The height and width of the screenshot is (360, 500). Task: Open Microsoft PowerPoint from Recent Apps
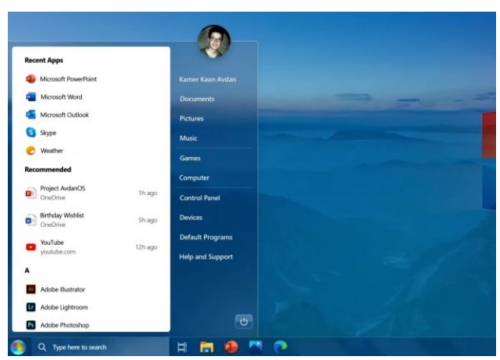[x=61, y=79]
